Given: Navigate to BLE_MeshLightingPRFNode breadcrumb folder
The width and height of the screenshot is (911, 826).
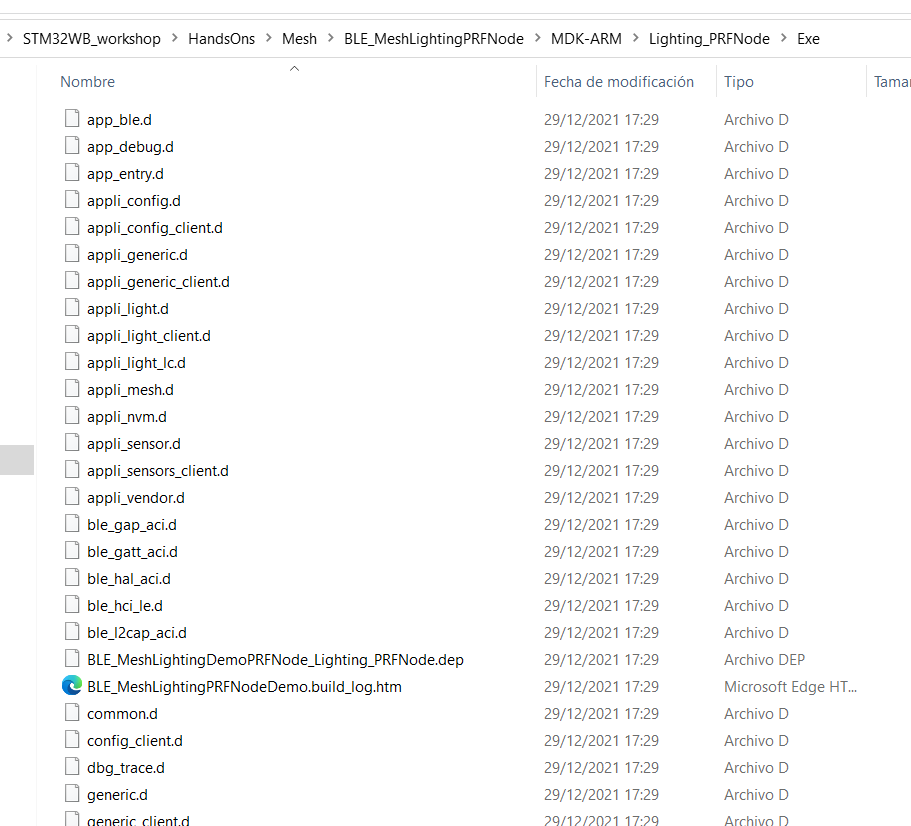Looking at the screenshot, I should pyautogui.click(x=433, y=39).
